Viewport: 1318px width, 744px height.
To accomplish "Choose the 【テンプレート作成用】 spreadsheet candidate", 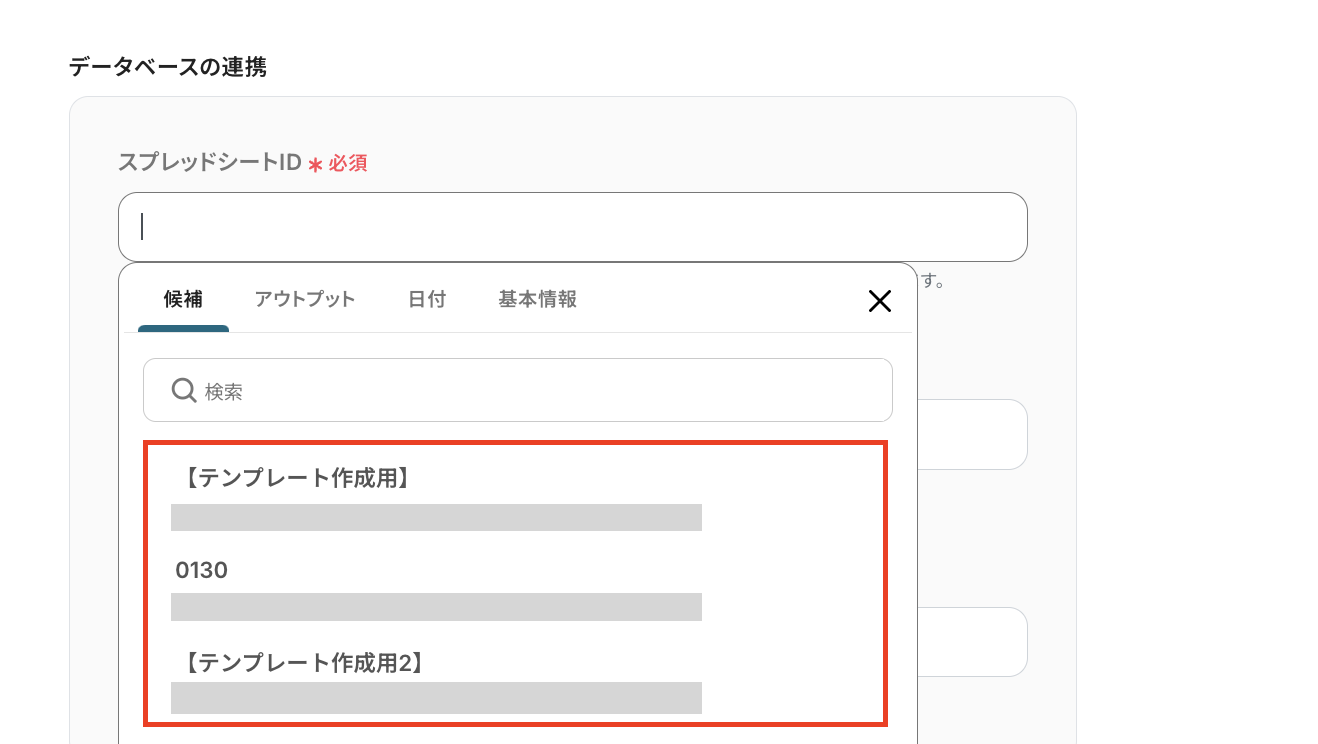I will (297, 479).
